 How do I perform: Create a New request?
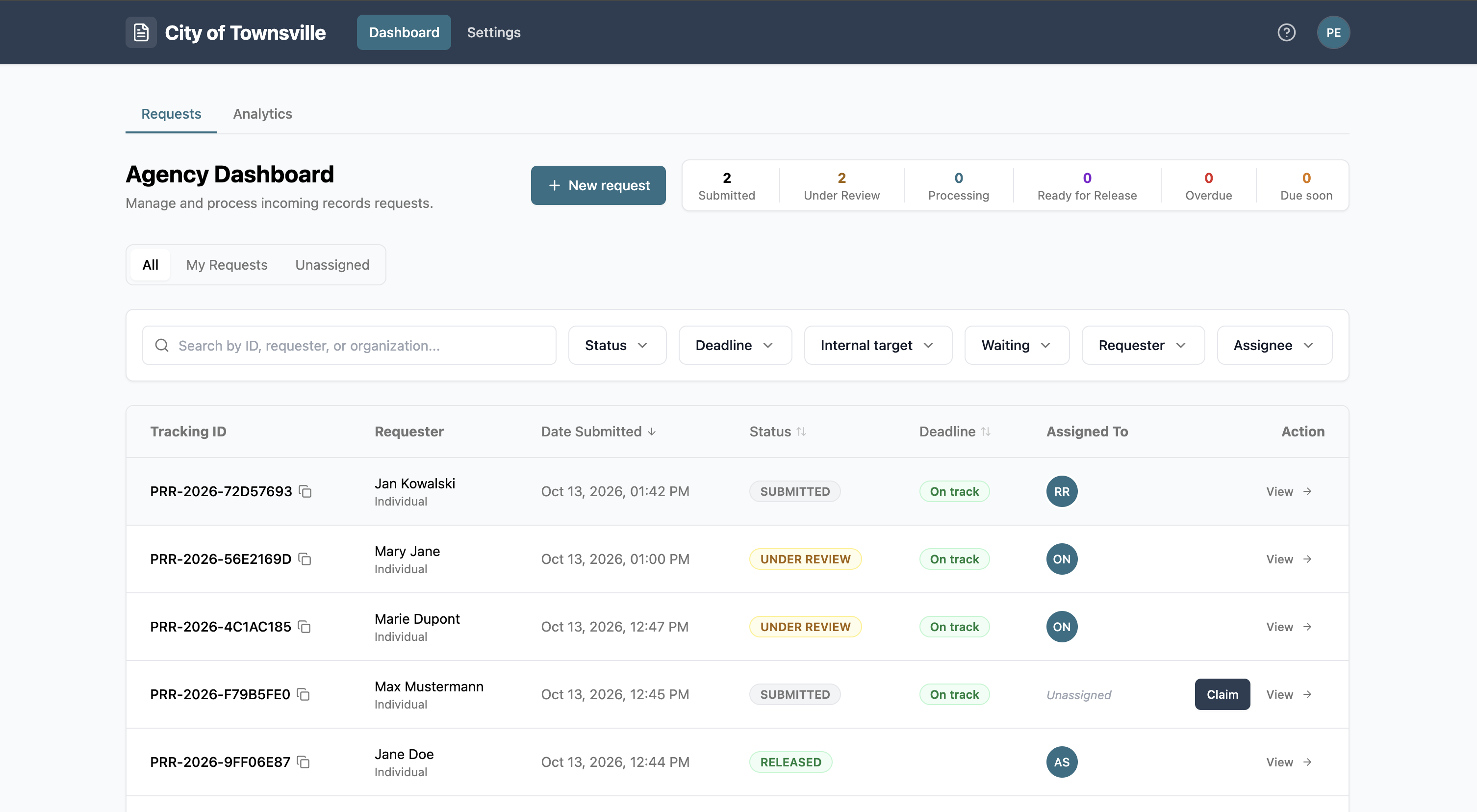(598, 185)
